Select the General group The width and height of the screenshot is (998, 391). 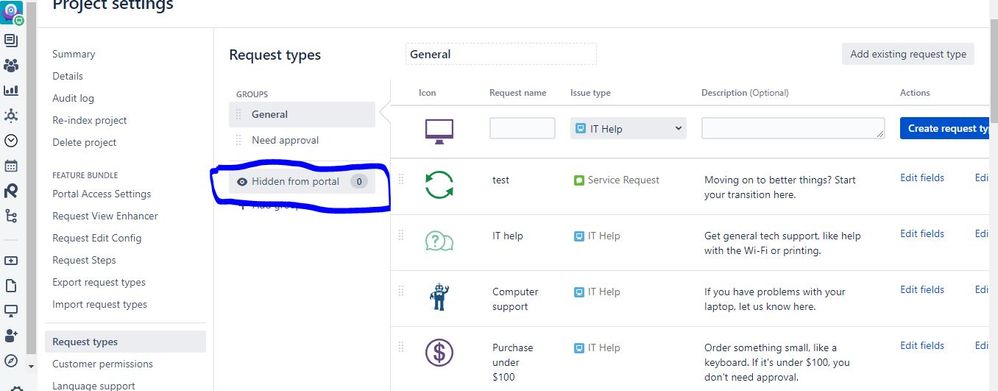302,115
